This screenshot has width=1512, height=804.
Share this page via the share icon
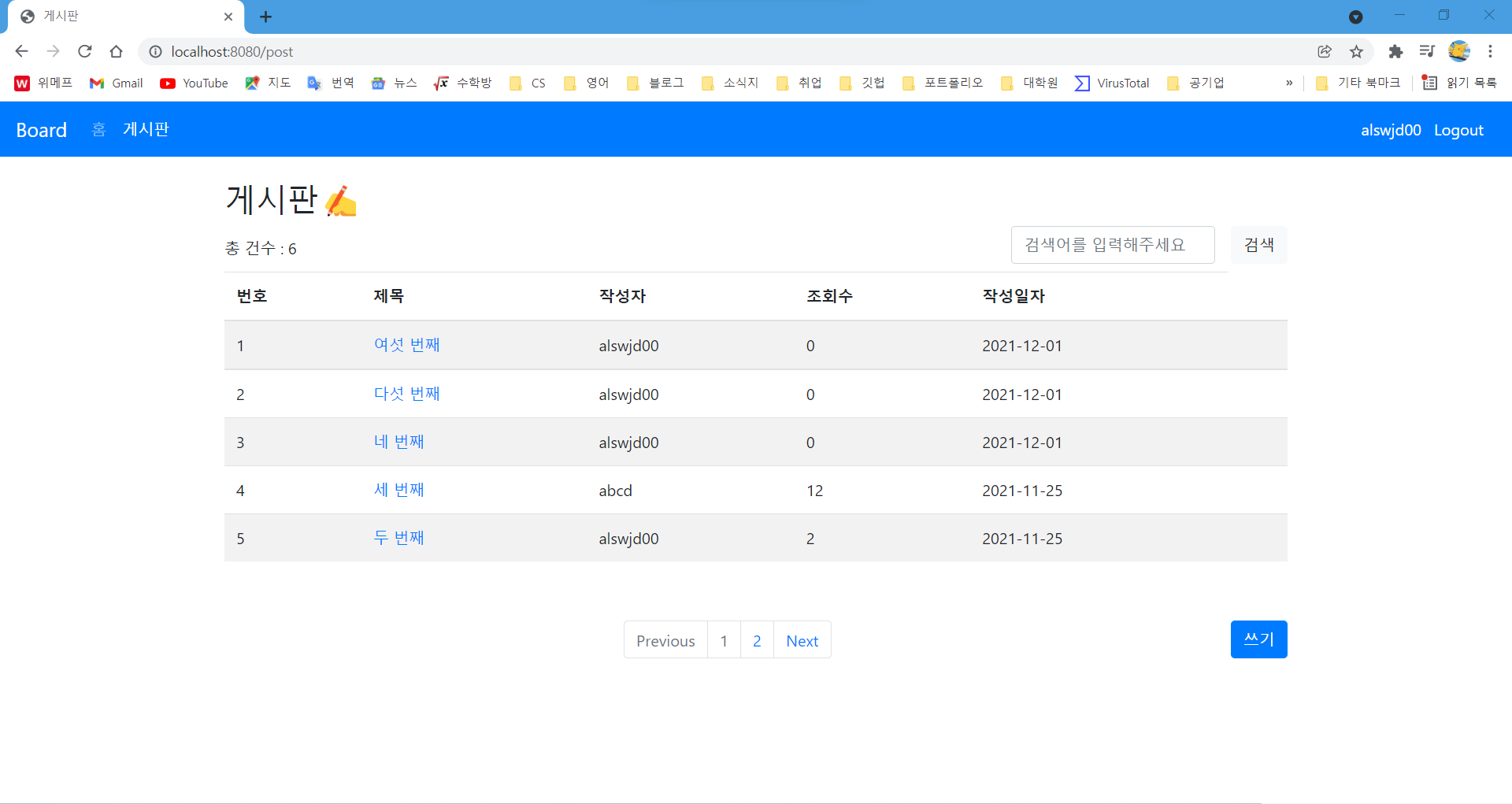point(1325,51)
